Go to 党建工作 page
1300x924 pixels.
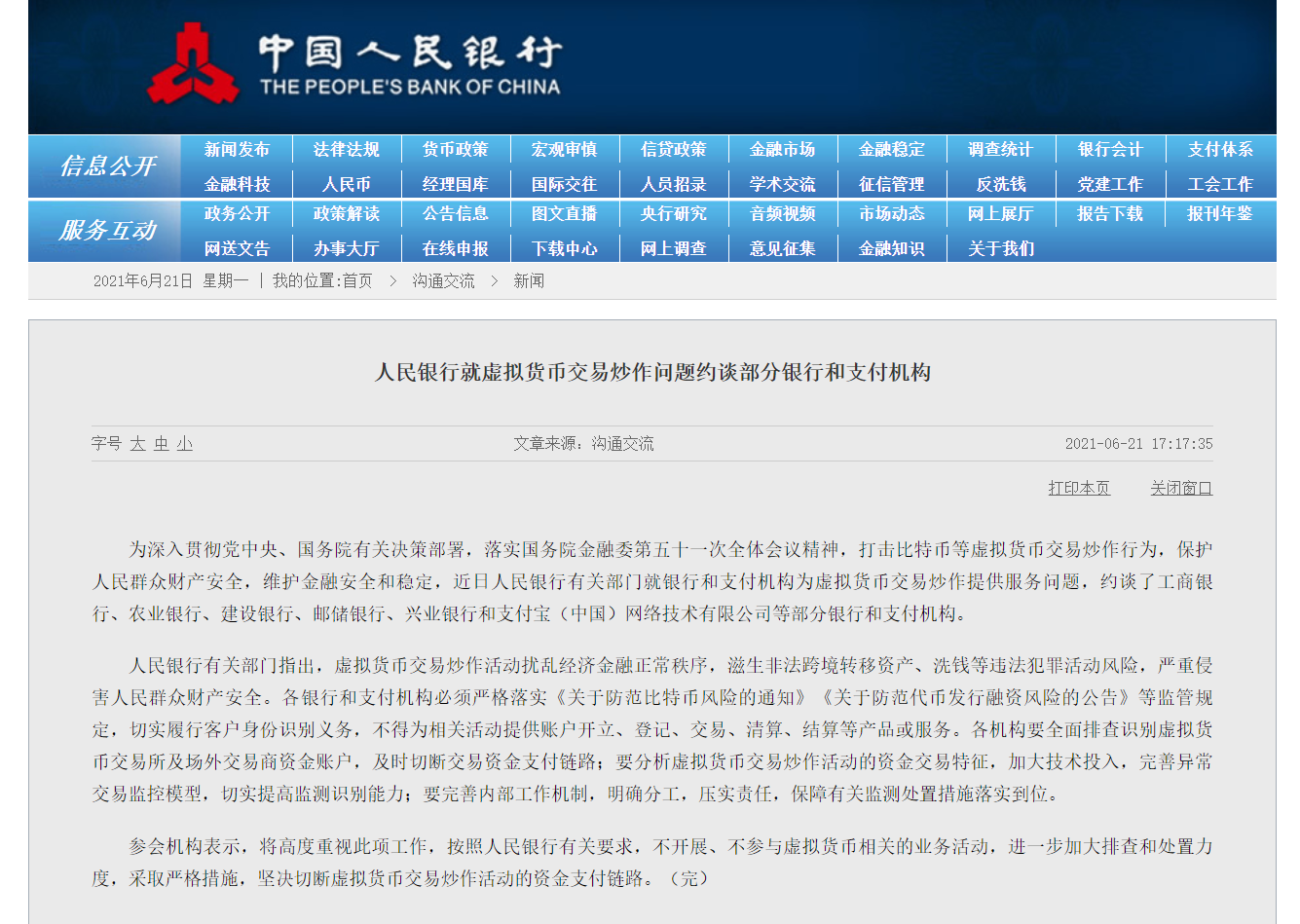[1109, 184]
